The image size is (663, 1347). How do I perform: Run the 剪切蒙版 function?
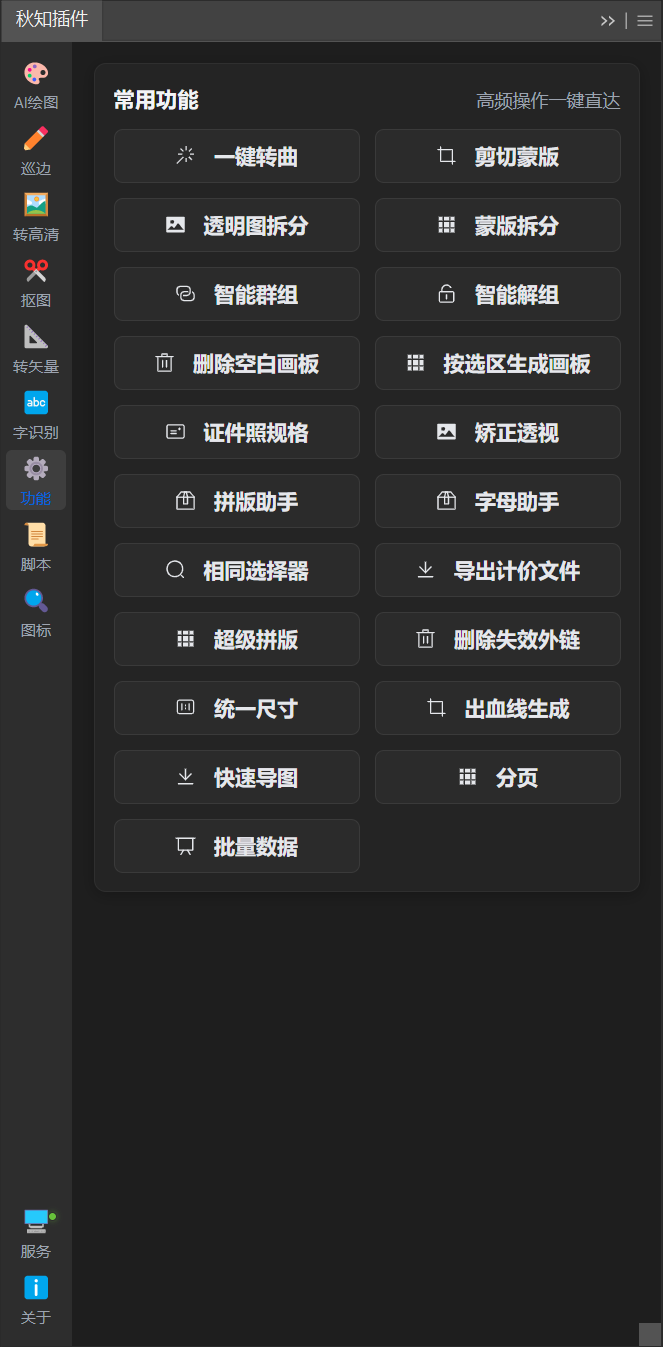tap(498, 156)
